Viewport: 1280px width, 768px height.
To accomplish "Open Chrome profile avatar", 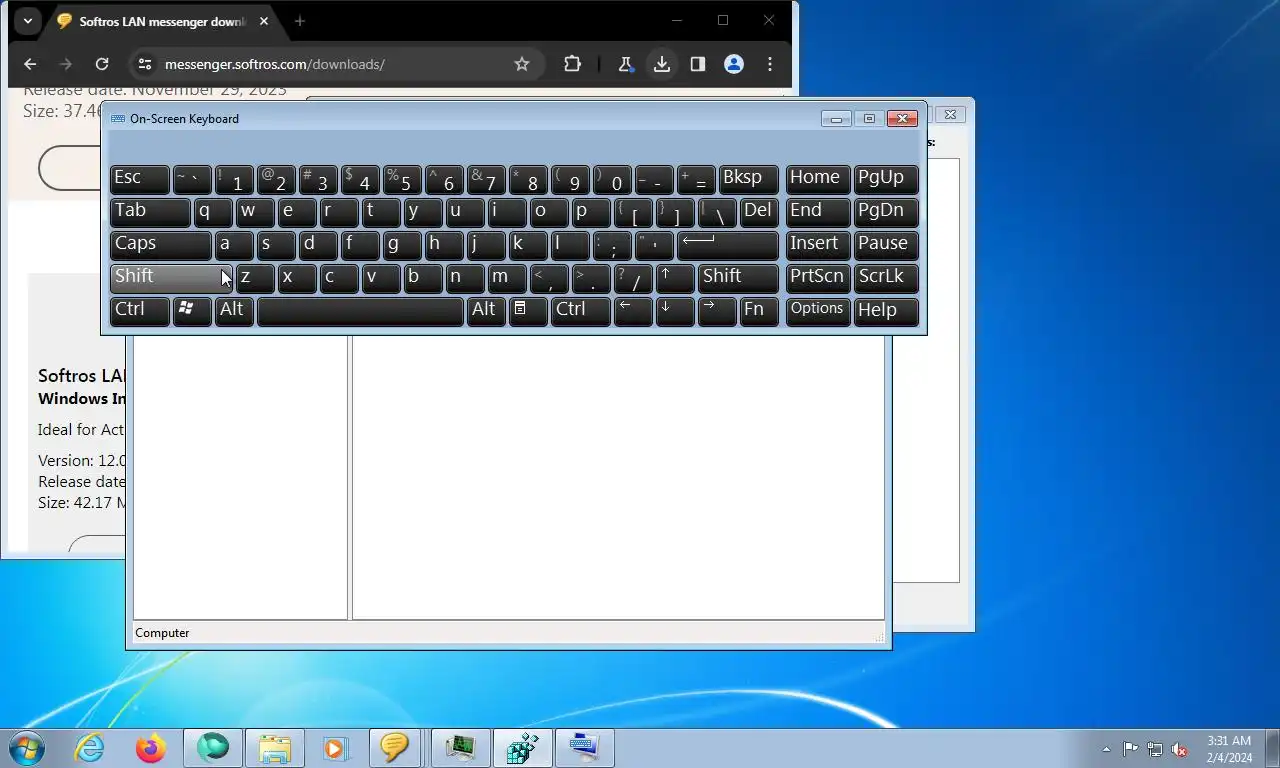I will 734,64.
